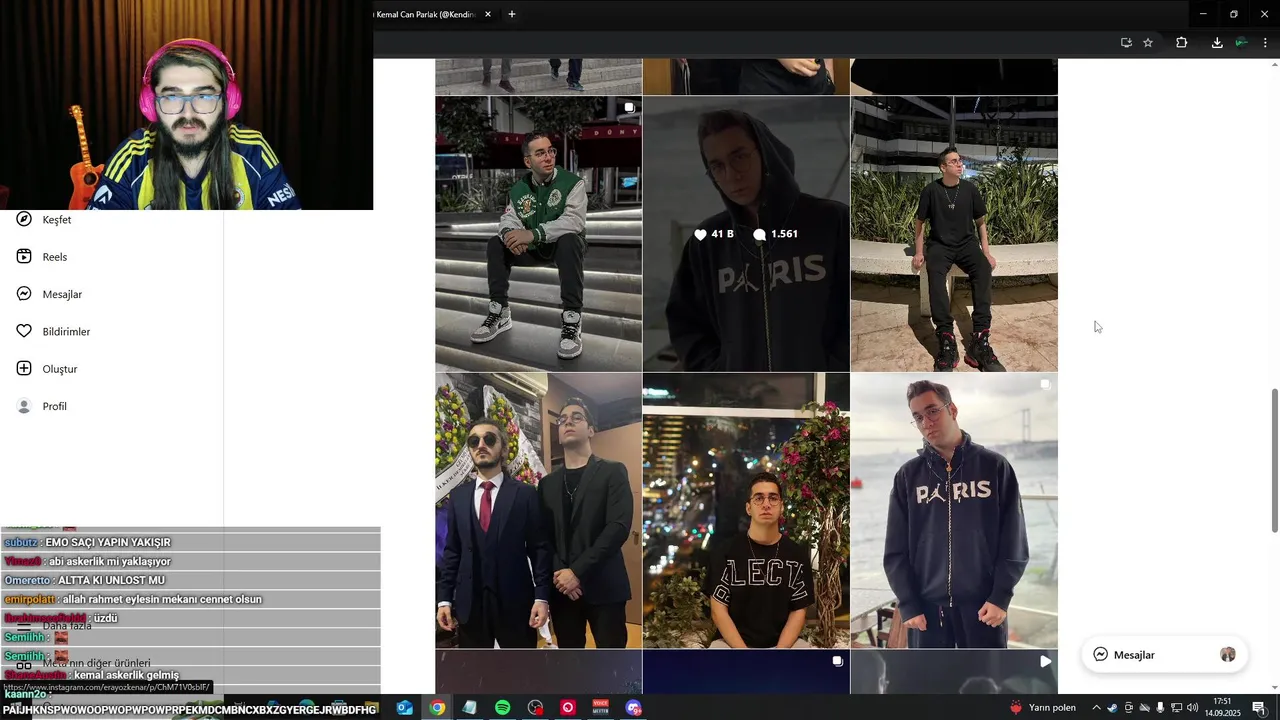Switch to the Kemal Can Parlak tab
The image size is (1280, 720).
pyautogui.click(x=426, y=15)
